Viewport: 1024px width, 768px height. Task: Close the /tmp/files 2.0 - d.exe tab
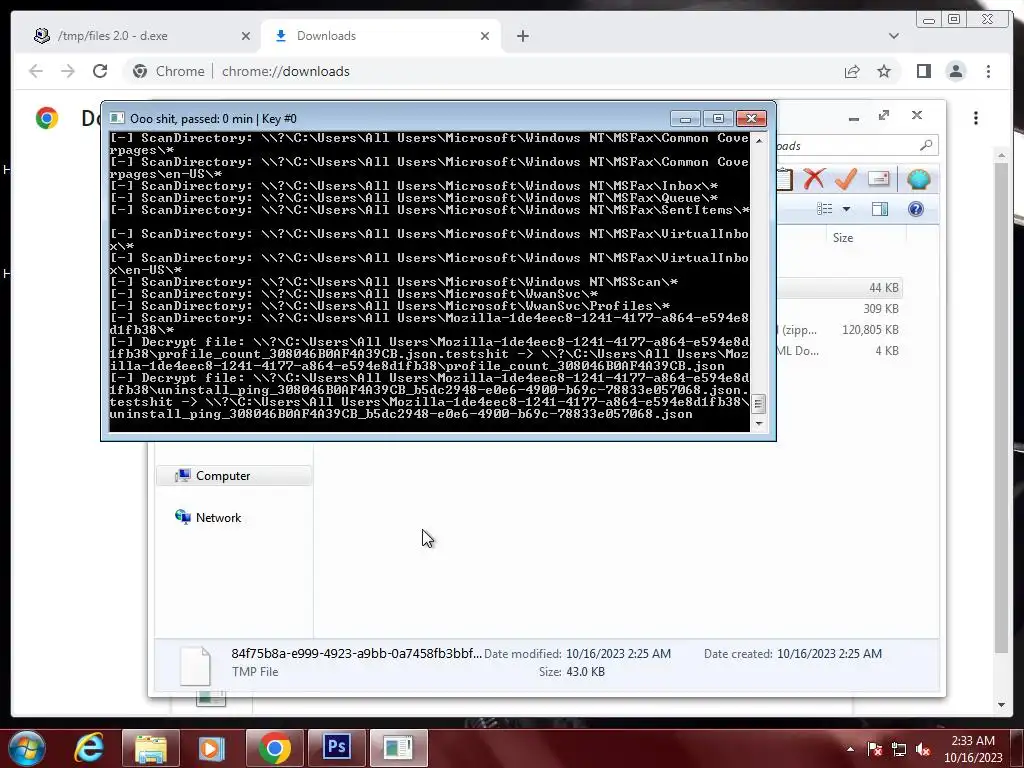tap(246, 36)
